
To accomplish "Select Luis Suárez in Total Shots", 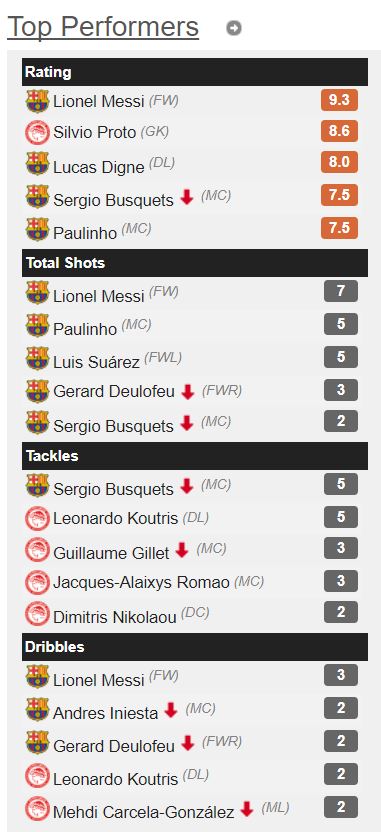I will pos(96,362).
